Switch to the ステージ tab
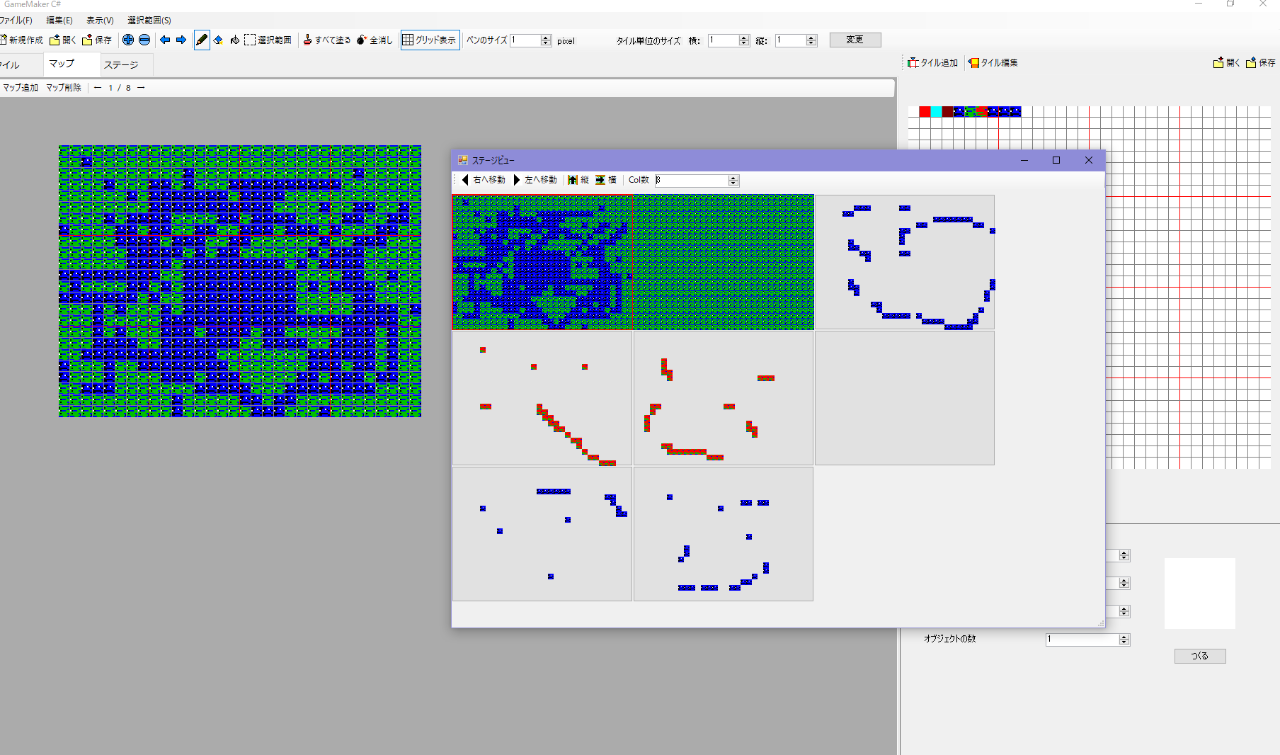 coord(121,65)
